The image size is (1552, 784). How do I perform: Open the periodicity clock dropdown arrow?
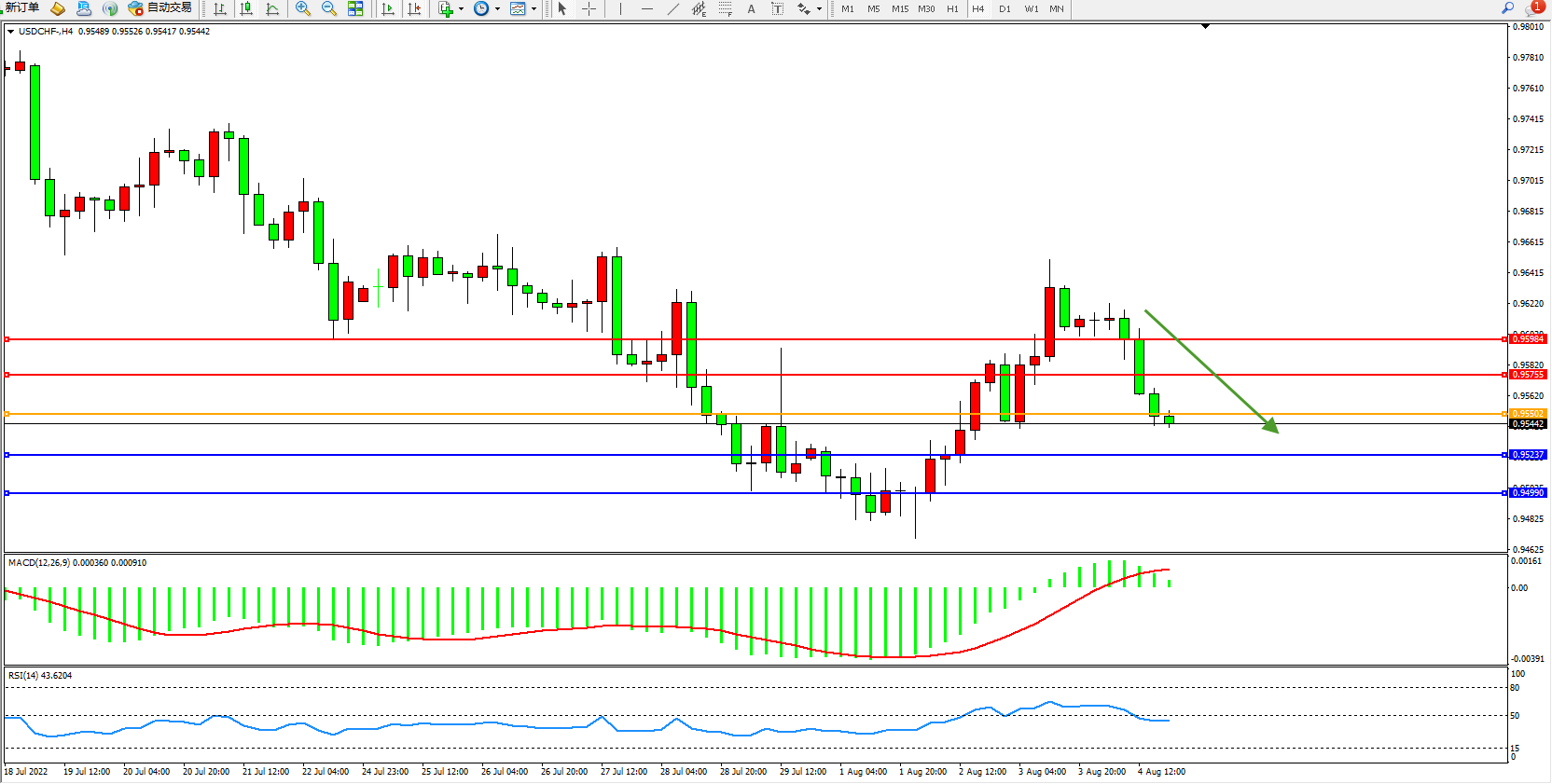coord(497,9)
